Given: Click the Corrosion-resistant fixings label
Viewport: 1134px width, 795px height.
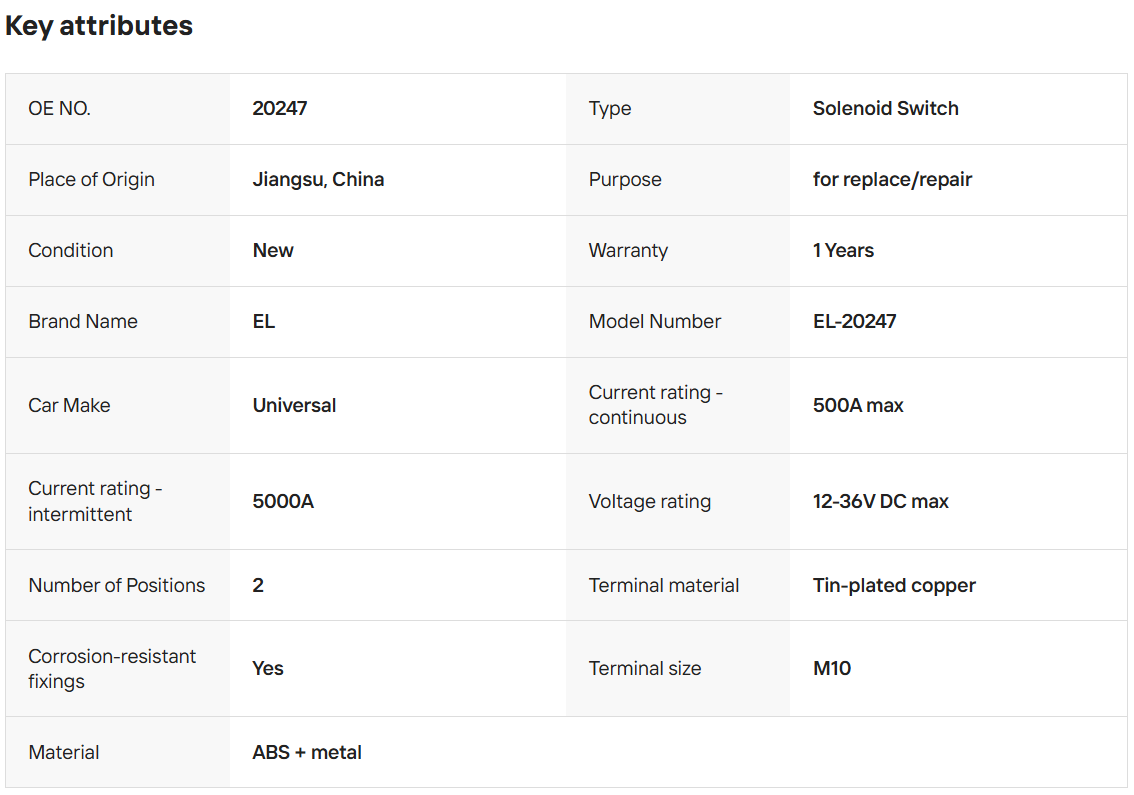Looking at the screenshot, I should point(112,668).
